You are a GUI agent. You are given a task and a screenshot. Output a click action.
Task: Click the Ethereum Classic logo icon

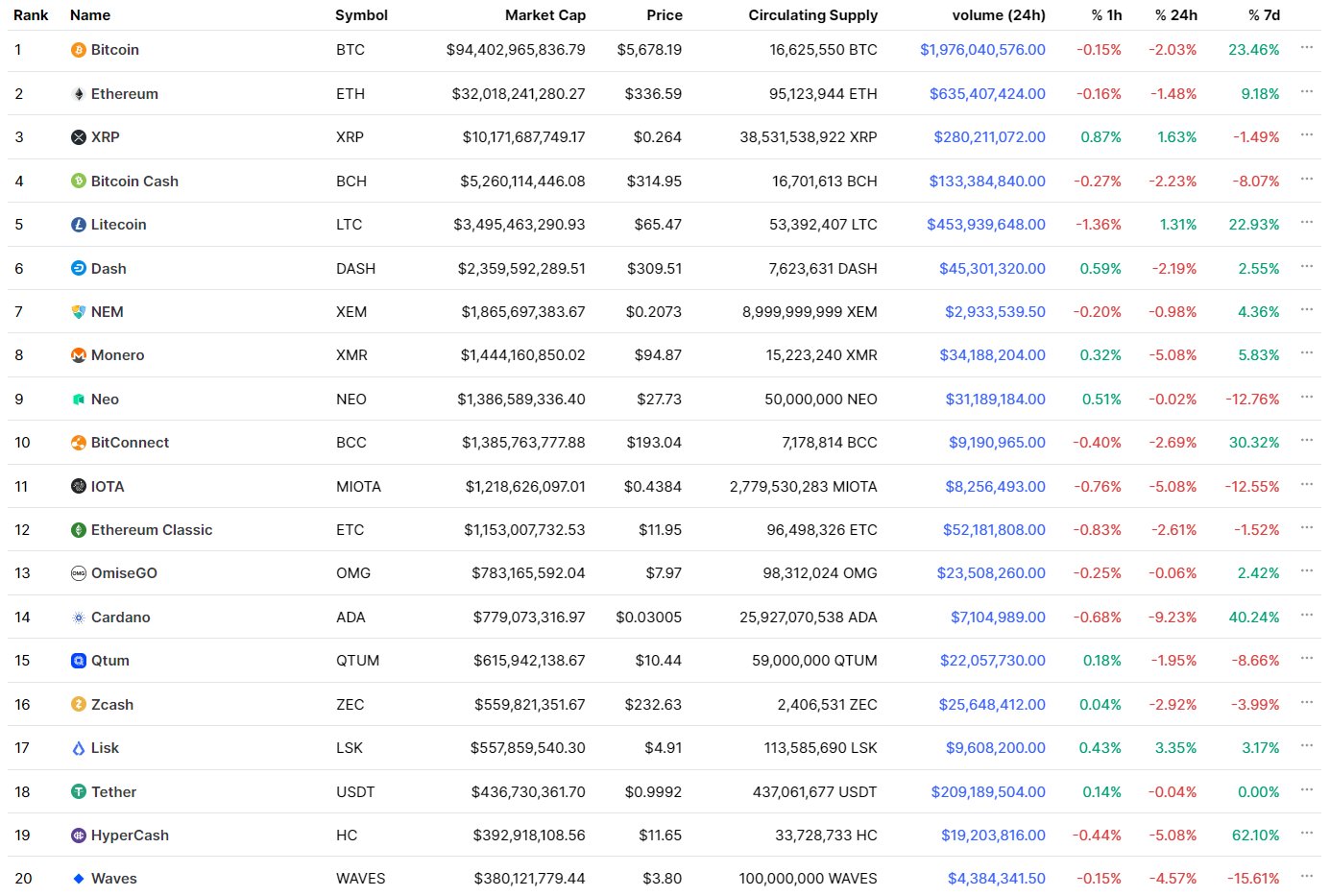(79, 530)
